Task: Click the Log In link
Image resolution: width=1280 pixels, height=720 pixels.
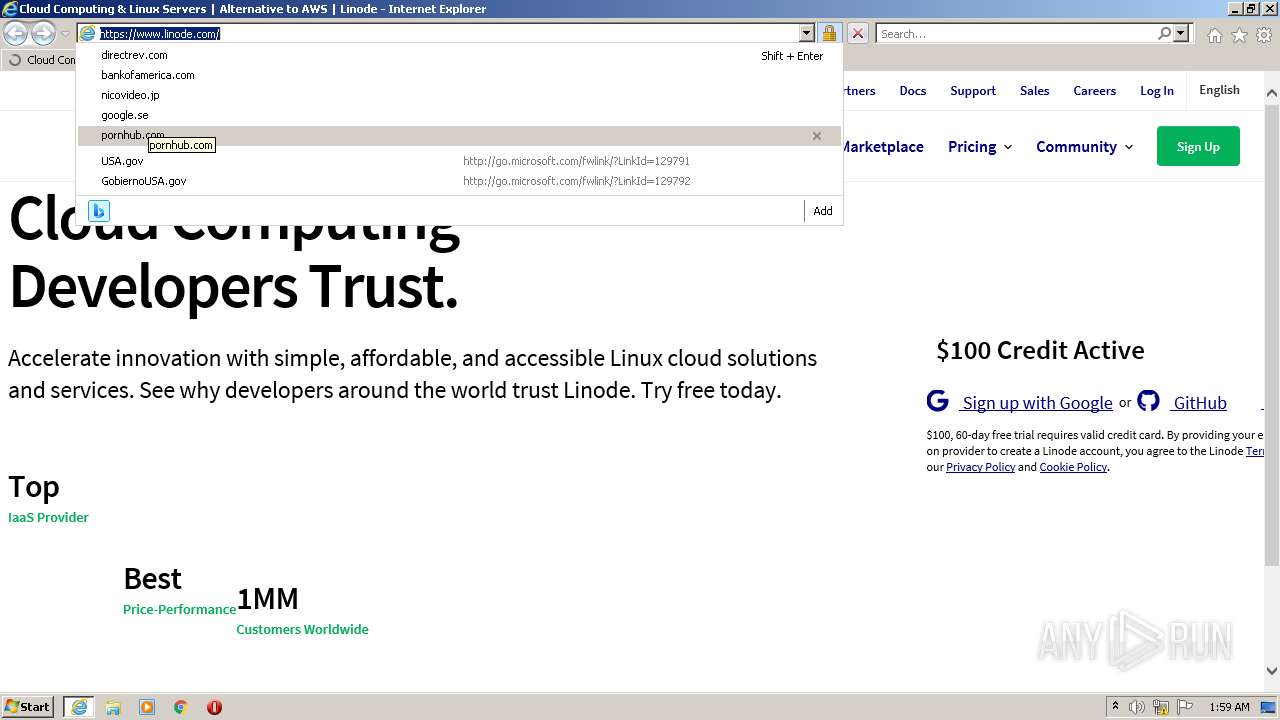Action: 1157,91
